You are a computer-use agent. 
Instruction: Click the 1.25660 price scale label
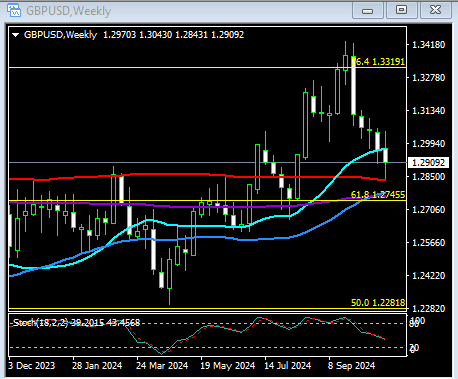429,243
